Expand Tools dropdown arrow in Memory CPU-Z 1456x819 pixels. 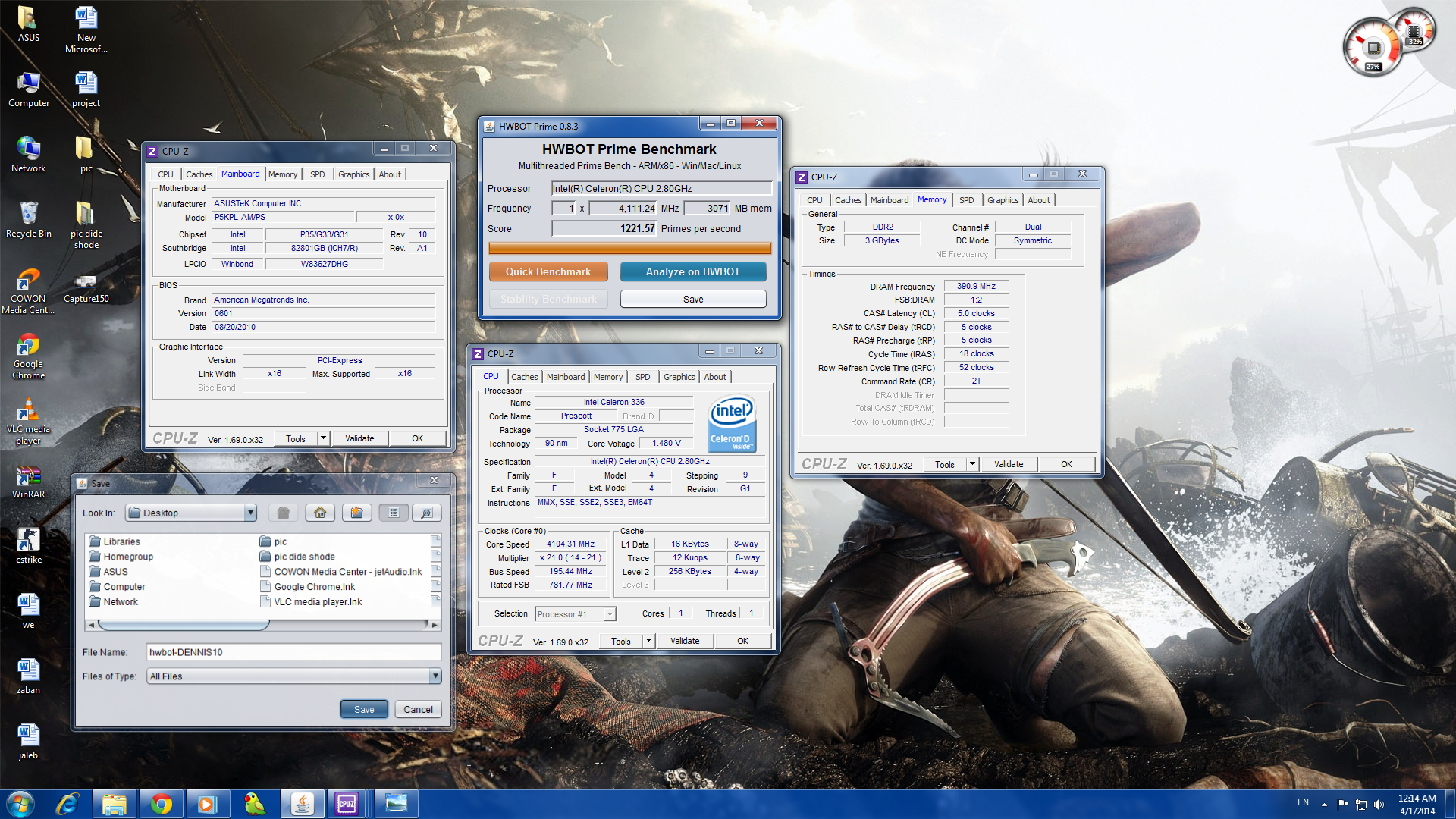coord(972,464)
